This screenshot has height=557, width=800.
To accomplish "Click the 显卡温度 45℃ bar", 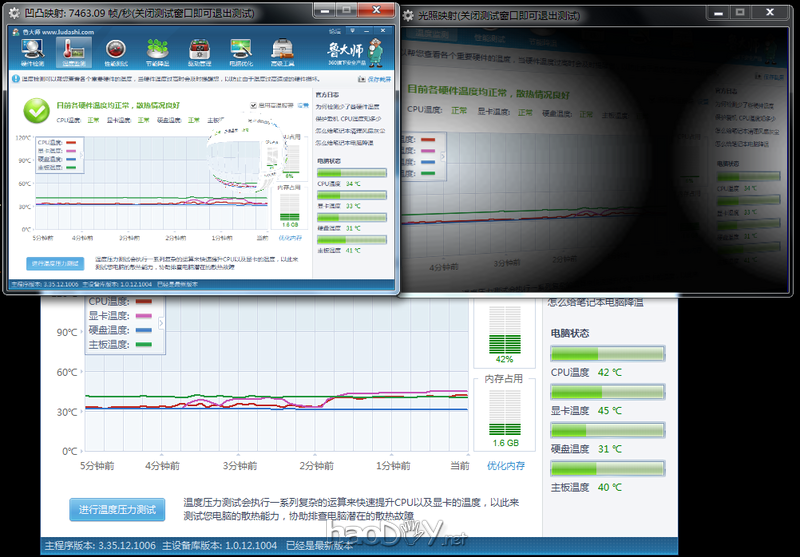I will [x=607, y=391].
